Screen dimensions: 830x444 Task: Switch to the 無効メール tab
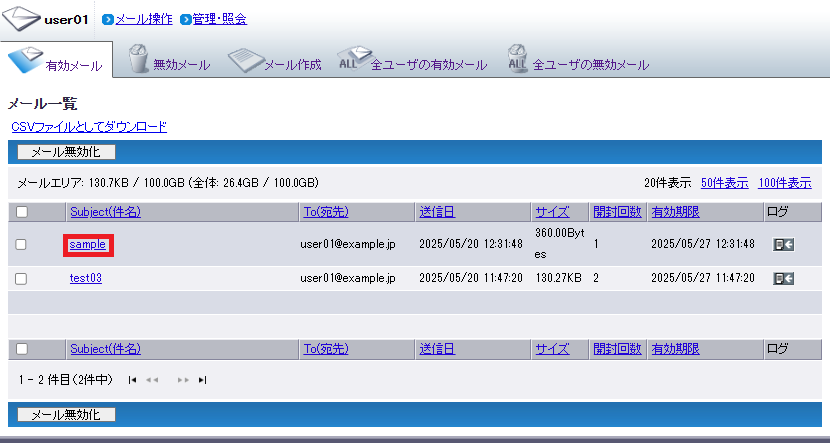pyautogui.click(x=168, y=64)
